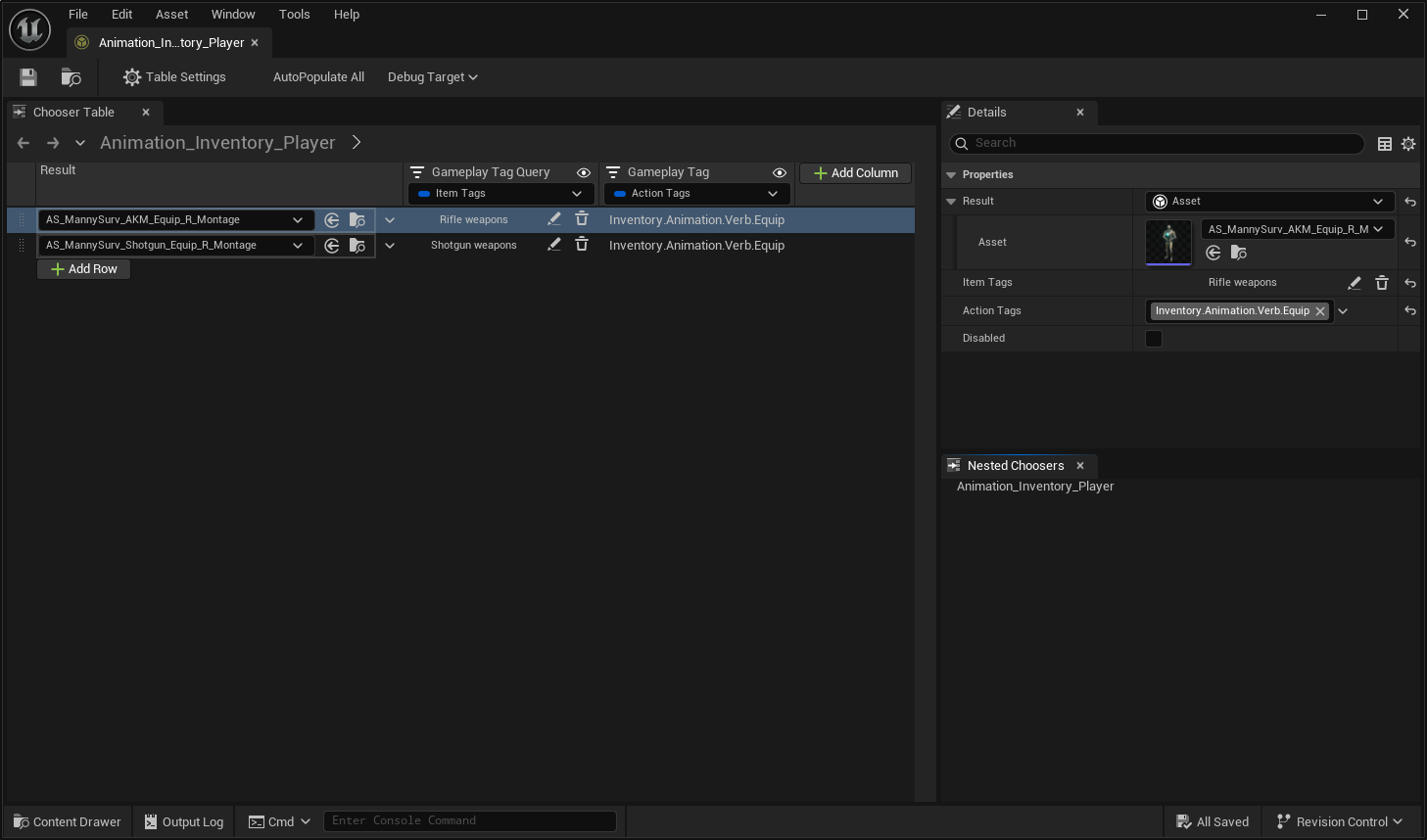
Task: Browse to this asset in Content Browser
Action: click(x=70, y=76)
